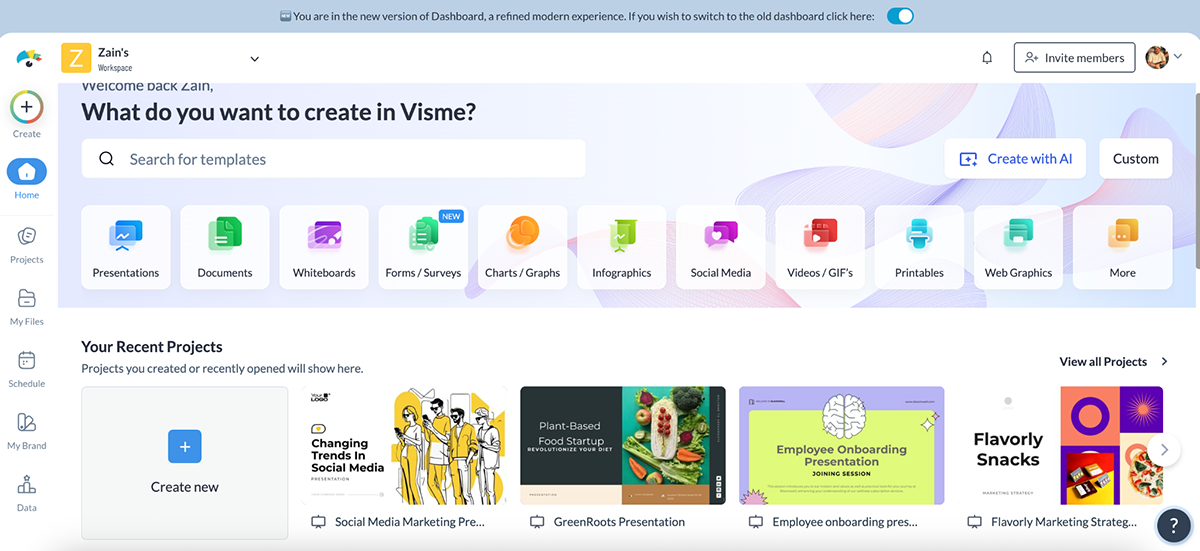Click the yellow Z workspace avatar
Screen dimensions: 1200x551
pyautogui.click(x=76, y=58)
